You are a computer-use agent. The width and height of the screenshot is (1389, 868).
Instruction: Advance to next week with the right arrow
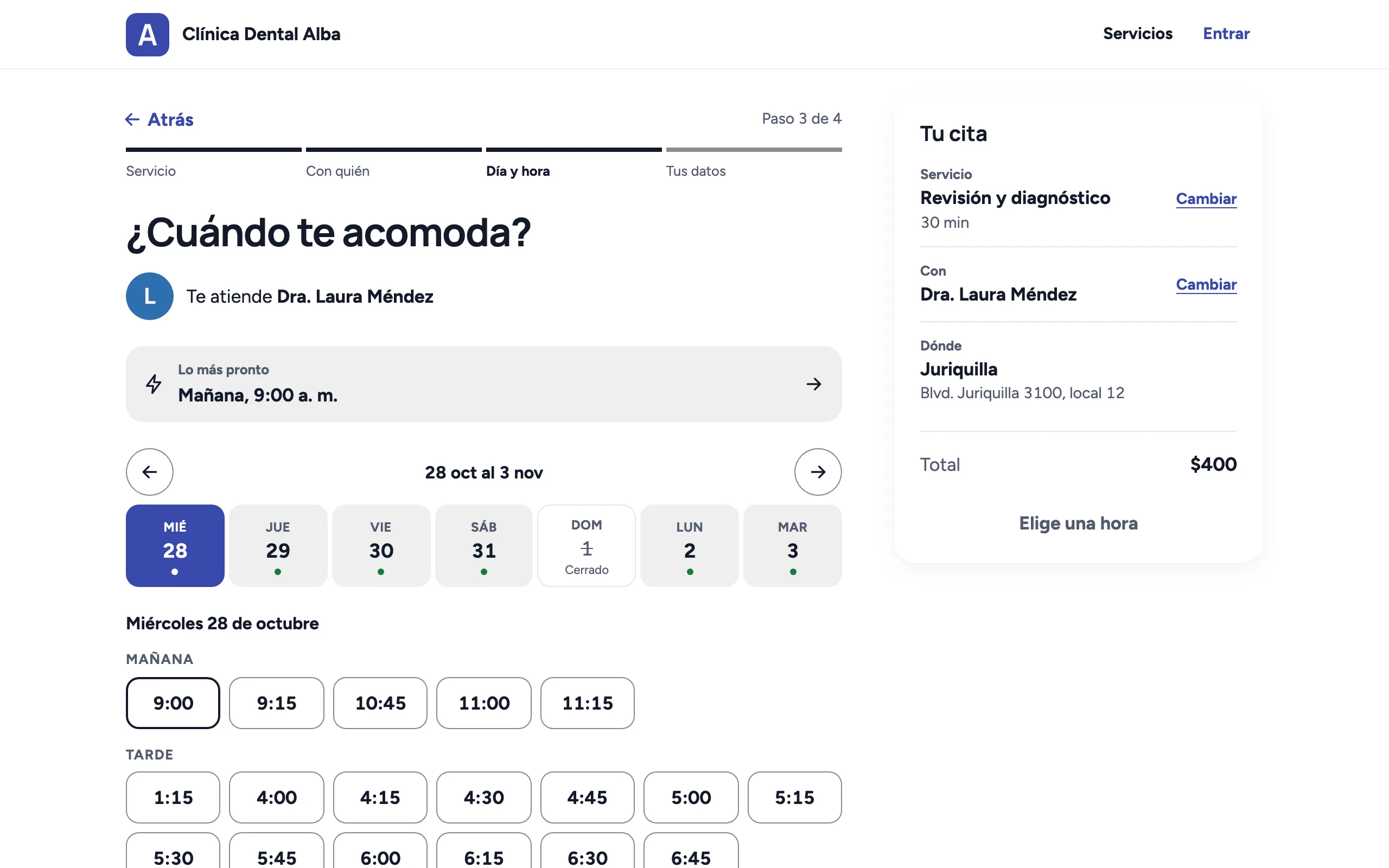818,472
